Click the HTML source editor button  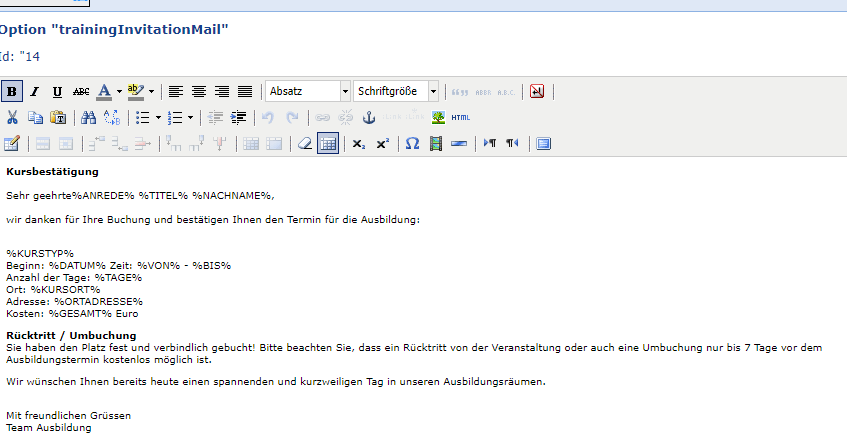460,117
